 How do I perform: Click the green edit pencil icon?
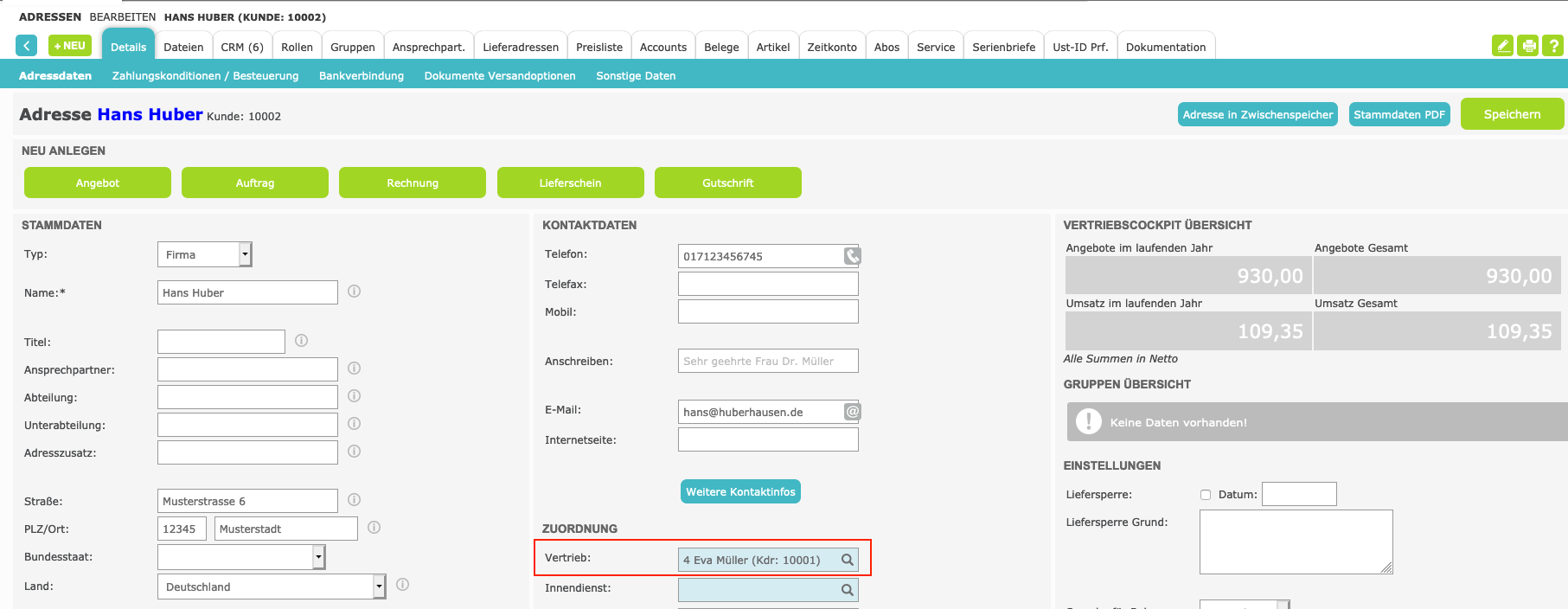[x=1502, y=46]
